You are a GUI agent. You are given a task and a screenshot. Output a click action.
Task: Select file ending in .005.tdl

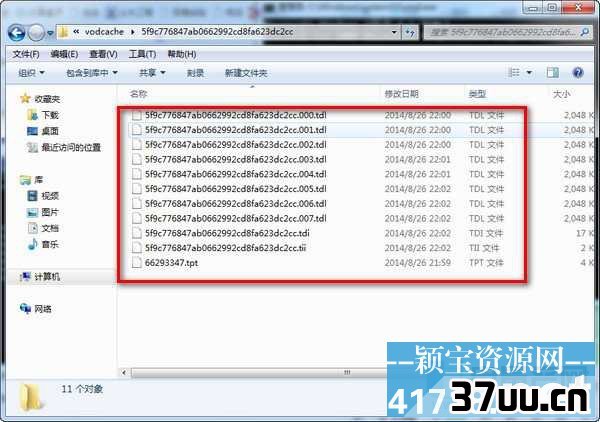click(x=235, y=189)
